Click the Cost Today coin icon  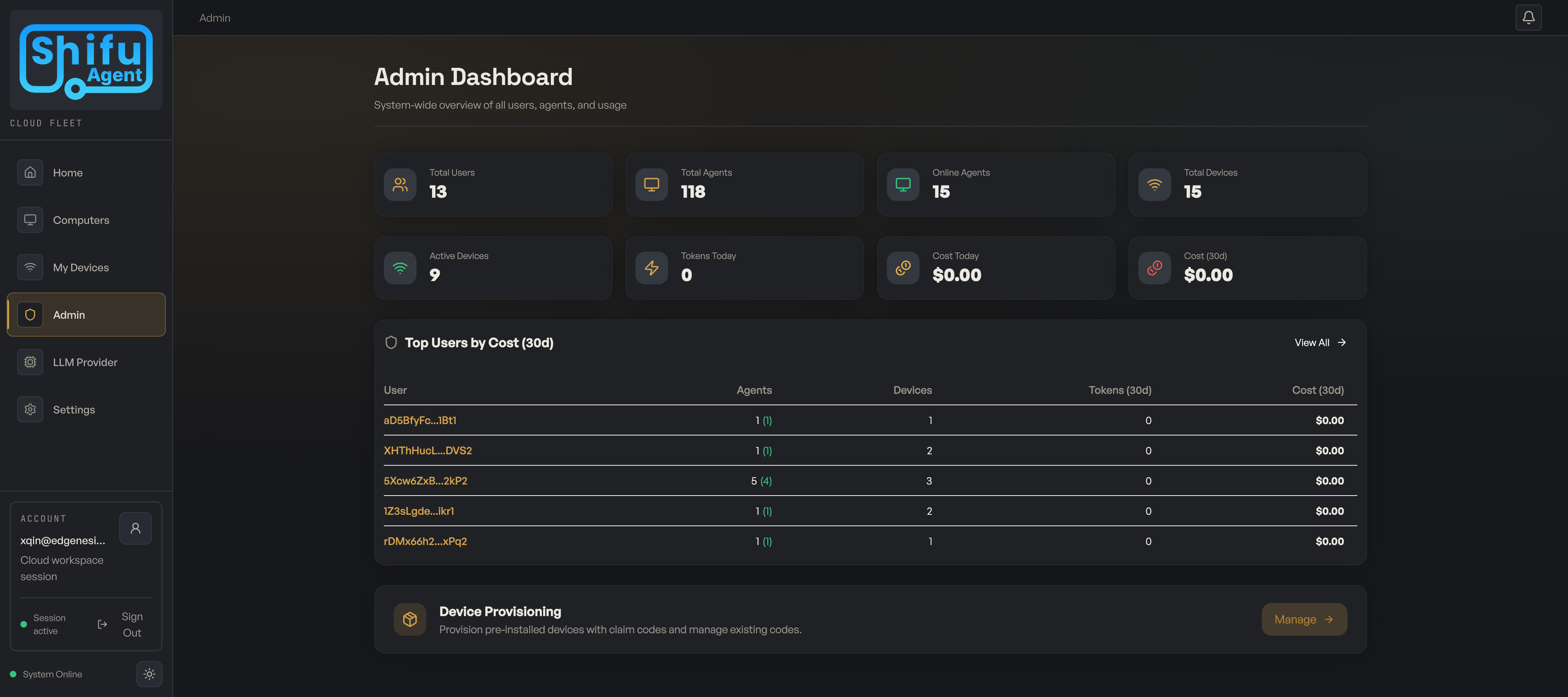click(903, 268)
